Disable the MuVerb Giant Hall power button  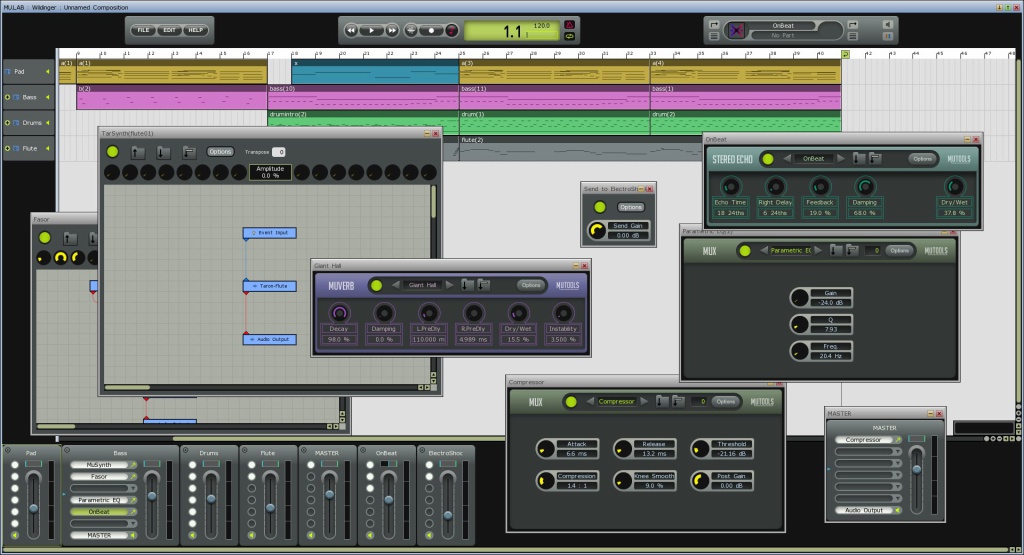376,285
